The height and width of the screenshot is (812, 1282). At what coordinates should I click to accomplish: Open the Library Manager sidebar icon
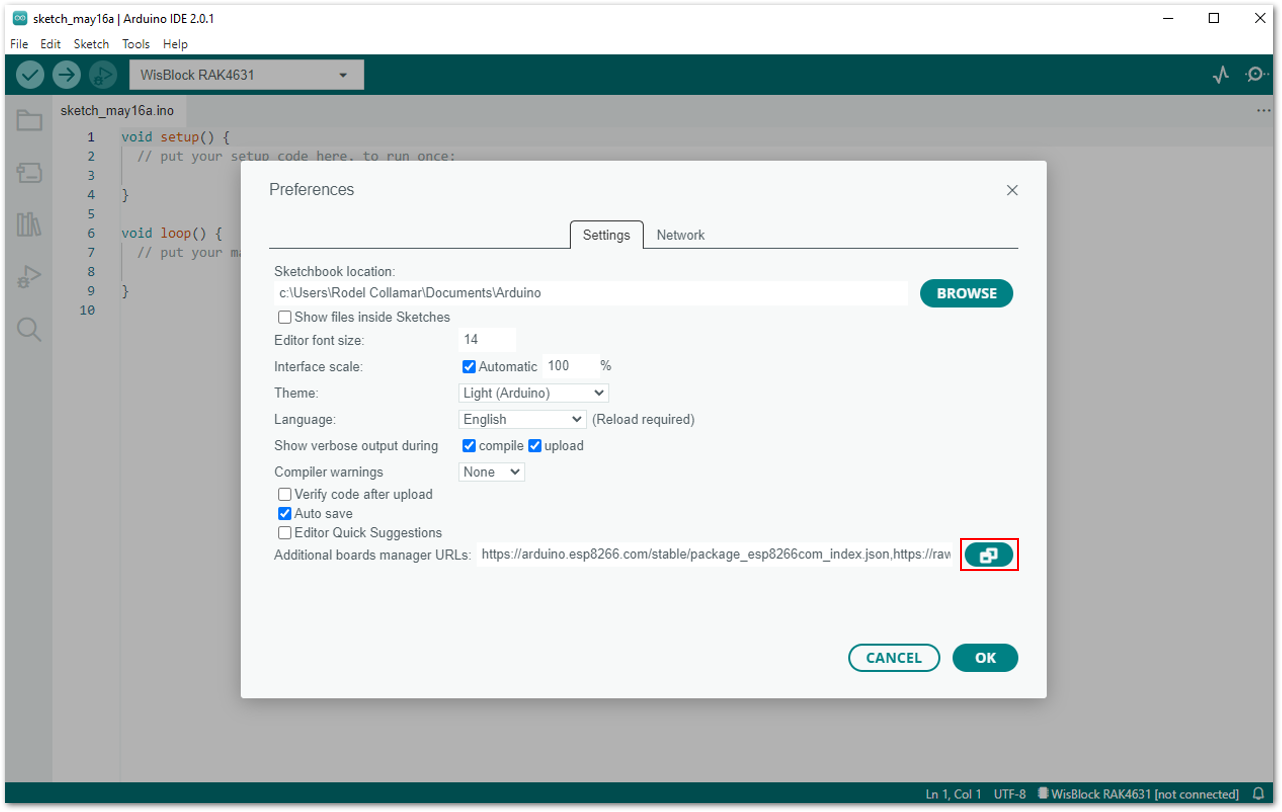pyautogui.click(x=29, y=224)
